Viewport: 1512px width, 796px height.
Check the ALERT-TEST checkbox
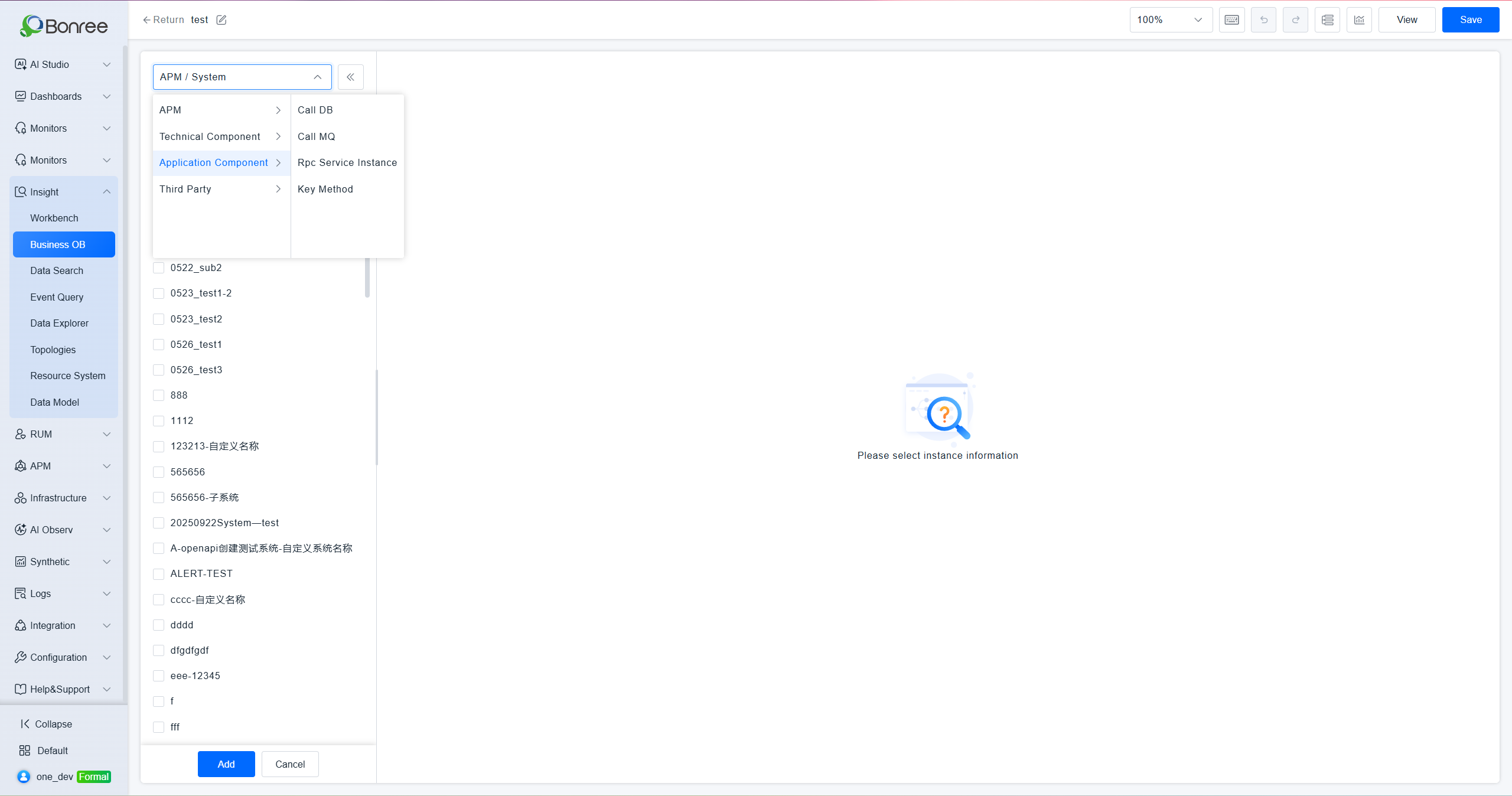158,574
